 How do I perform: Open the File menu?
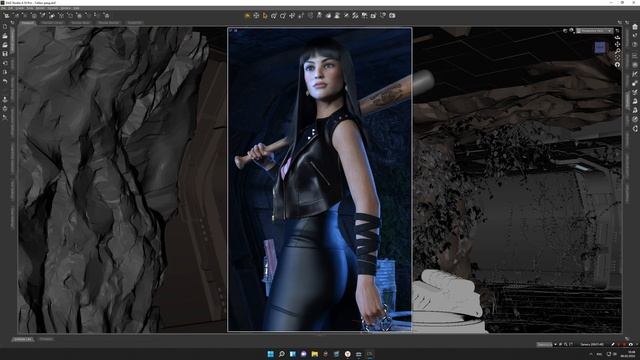tap(4, 8)
